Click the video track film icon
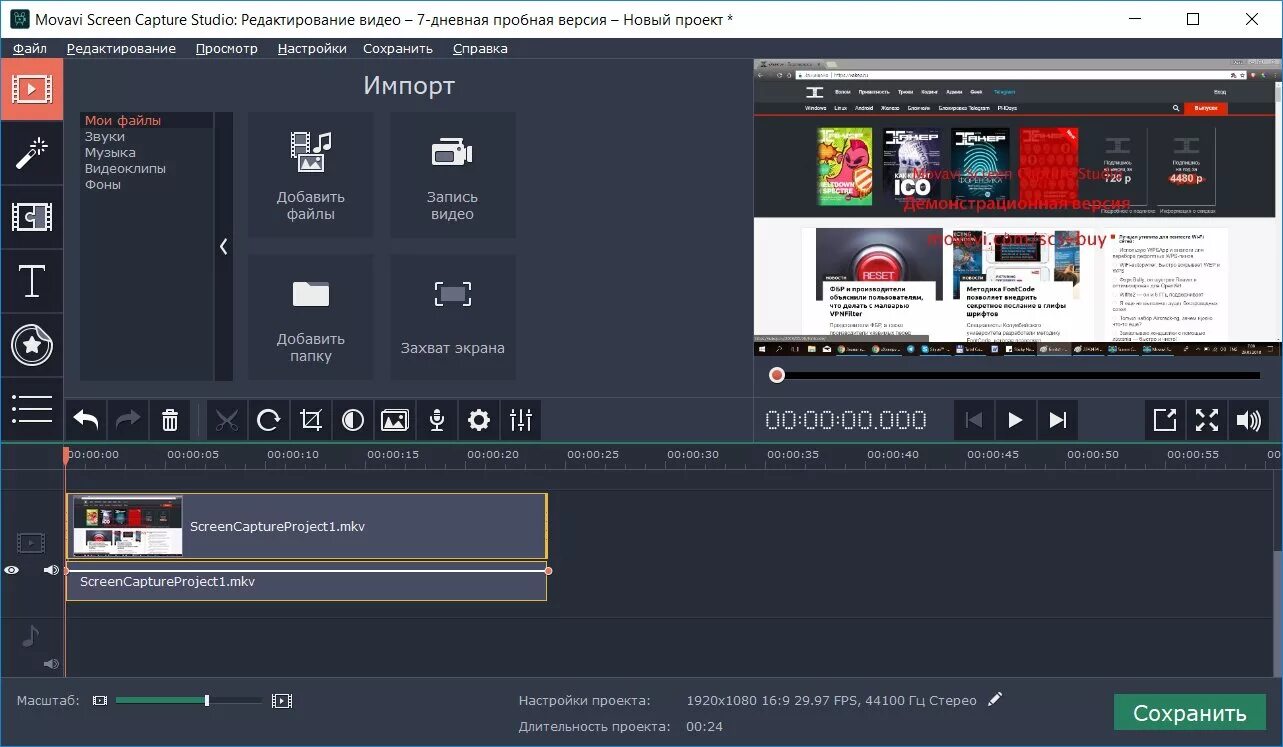Image resolution: width=1283 pixels, height=747 pixels. point(31,543)
